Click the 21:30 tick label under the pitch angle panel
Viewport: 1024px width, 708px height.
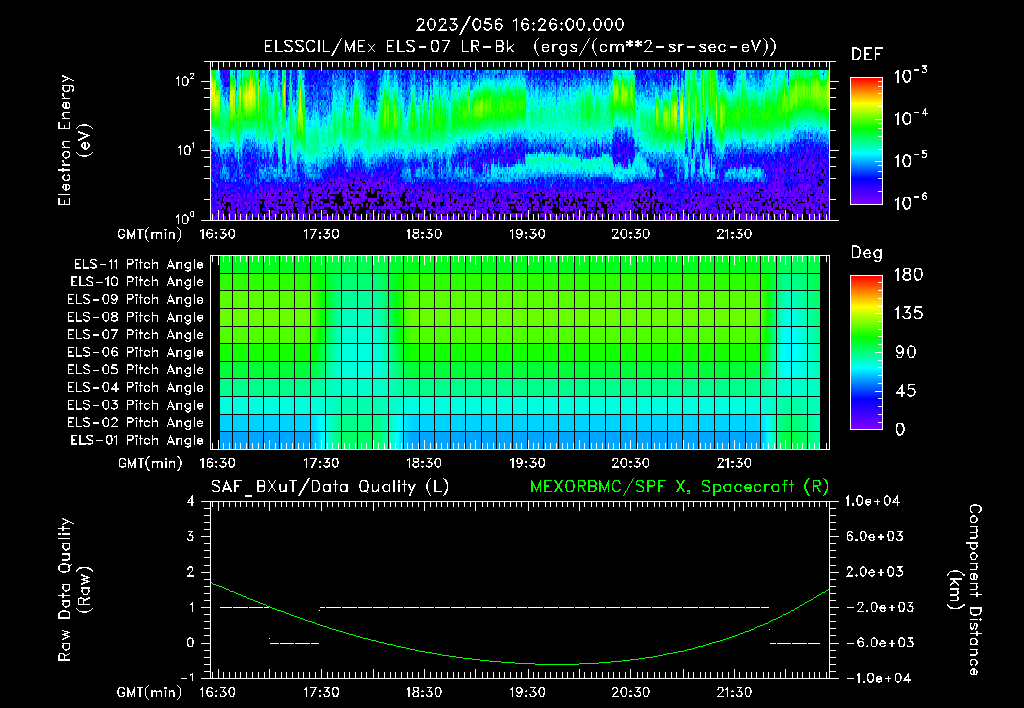pyautogui.click(x=734, y=463)
